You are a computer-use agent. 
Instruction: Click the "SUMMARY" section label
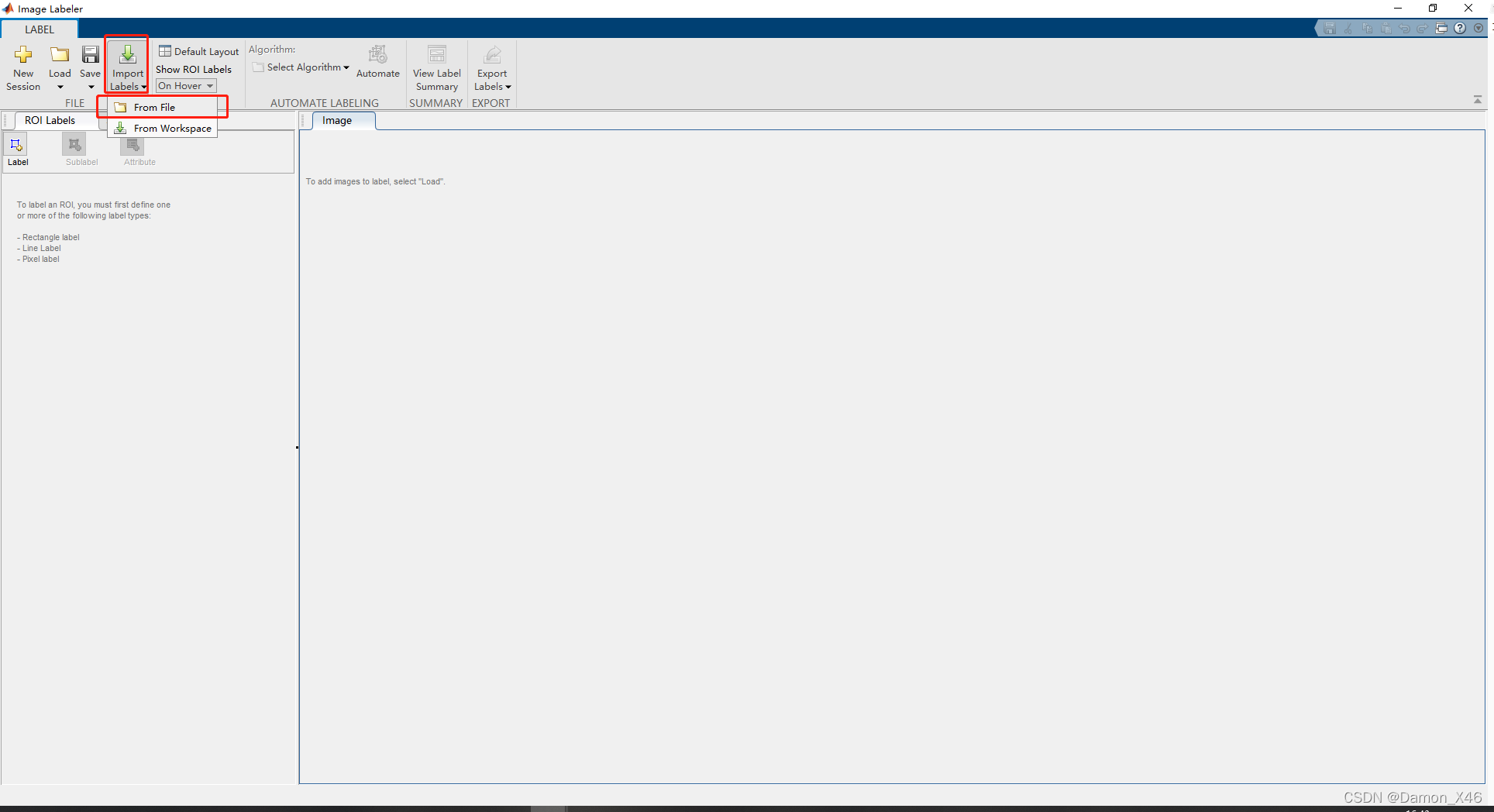pos(435,103)
